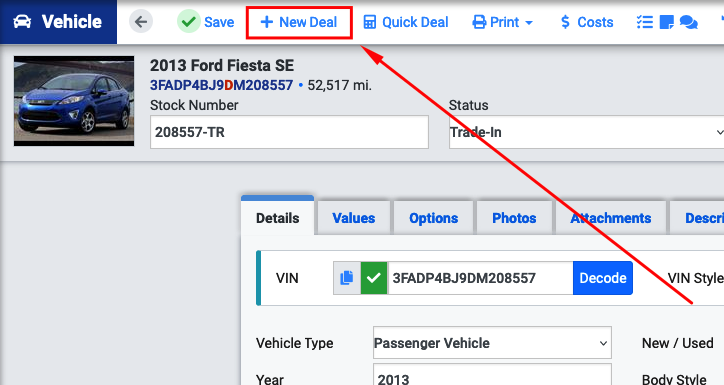Edit the Year field showing 2013
Image resolution: width=724 pixels, height=385 pixels.
pyautogui.click(x=492, y=375)
